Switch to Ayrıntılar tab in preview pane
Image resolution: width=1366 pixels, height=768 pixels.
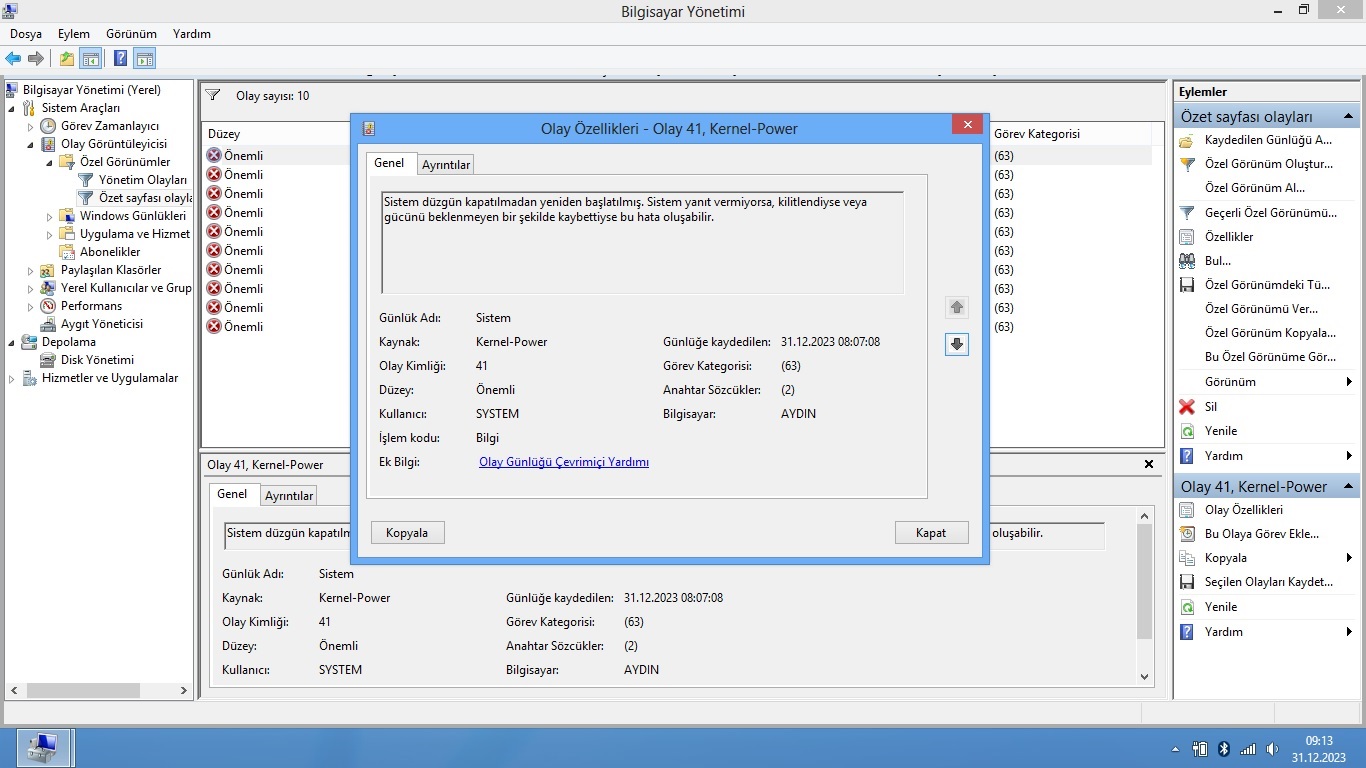tap(288, 495)
